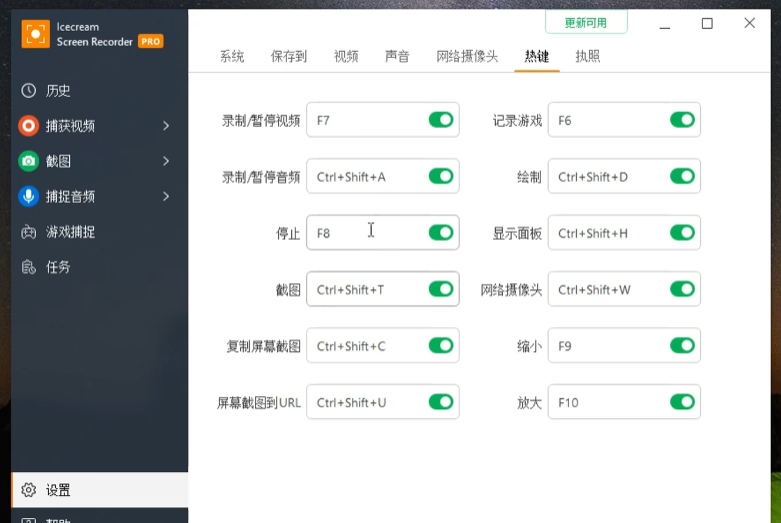Viewport: 781px width, 523px height.
Task: Click the PRO badge in the sidebar
Action: [150, 41]
